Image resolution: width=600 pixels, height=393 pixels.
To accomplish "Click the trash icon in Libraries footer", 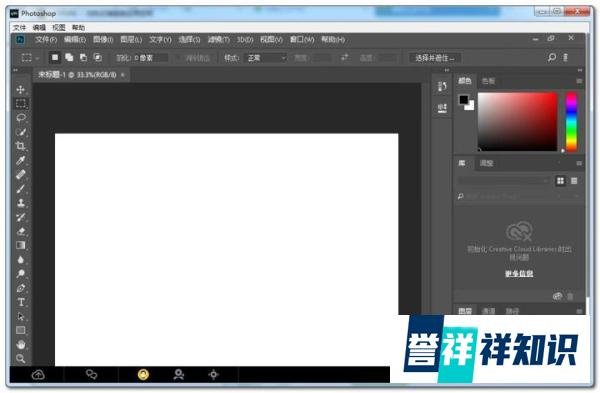I will coord(571,296).
